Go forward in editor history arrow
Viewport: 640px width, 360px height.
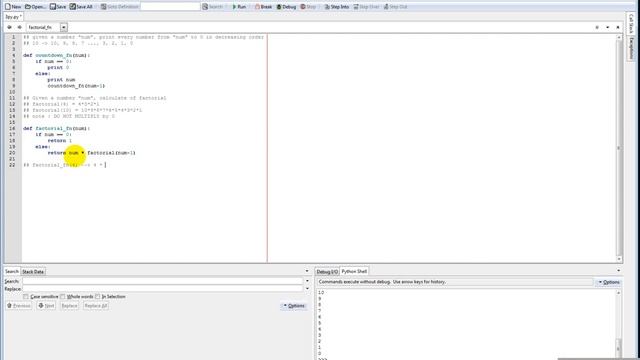(19, 27)
